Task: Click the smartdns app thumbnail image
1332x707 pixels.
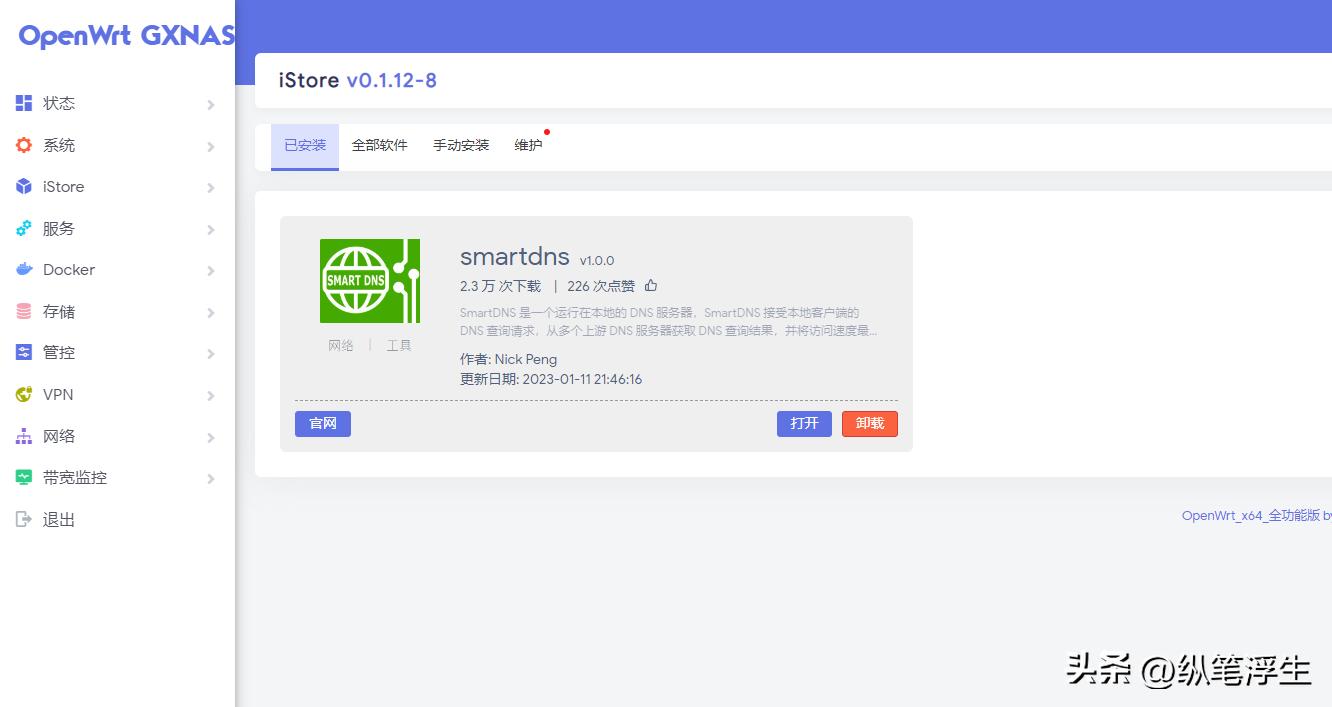Action: [370, 281]
